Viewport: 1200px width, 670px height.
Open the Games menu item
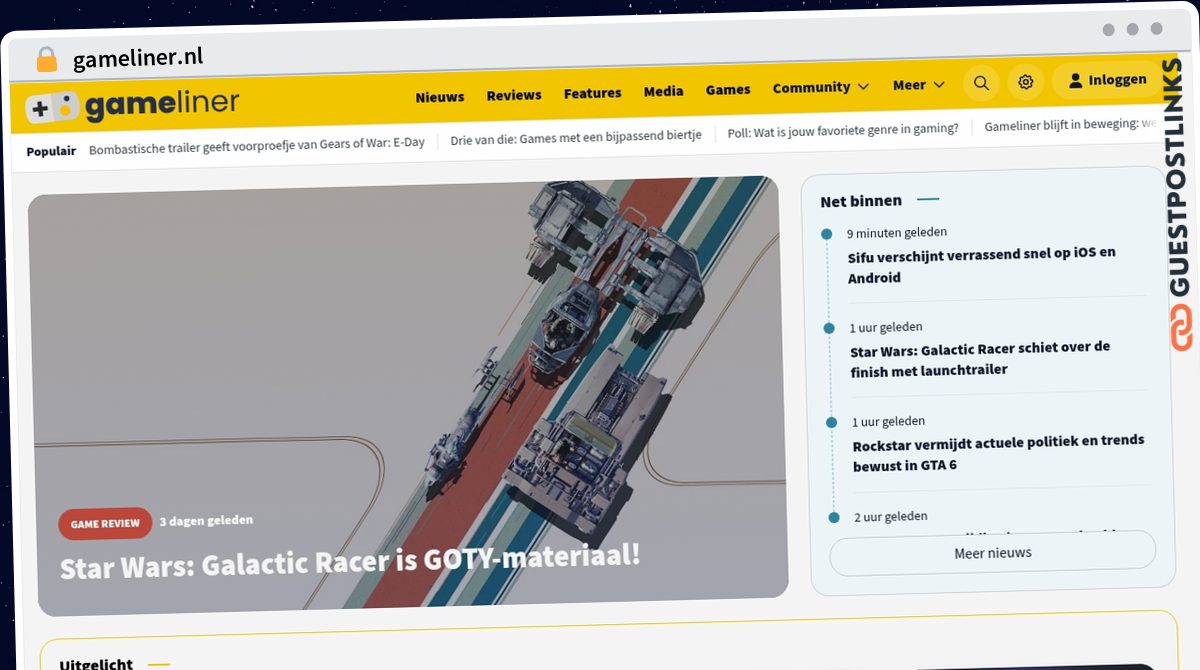pyautogui.click(x=728, y=89)
